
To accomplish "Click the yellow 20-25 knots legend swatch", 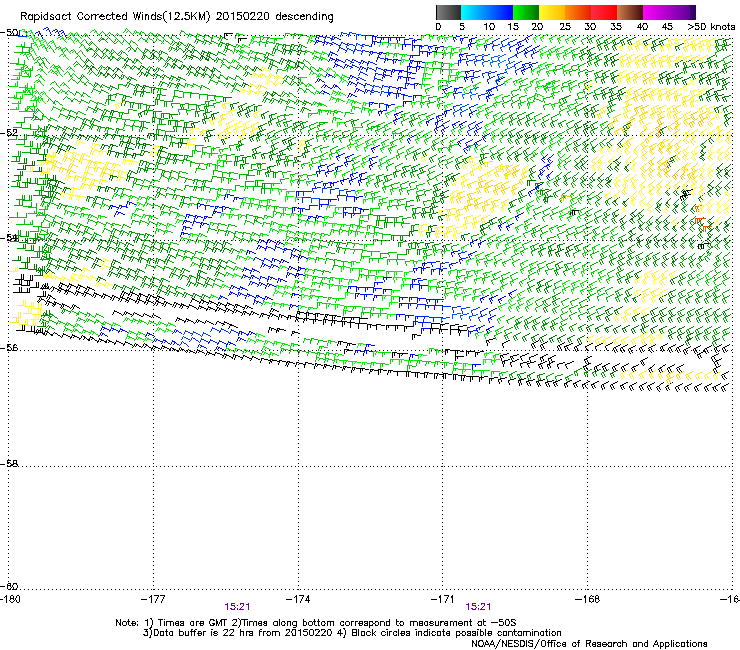I will pos(552,12).
